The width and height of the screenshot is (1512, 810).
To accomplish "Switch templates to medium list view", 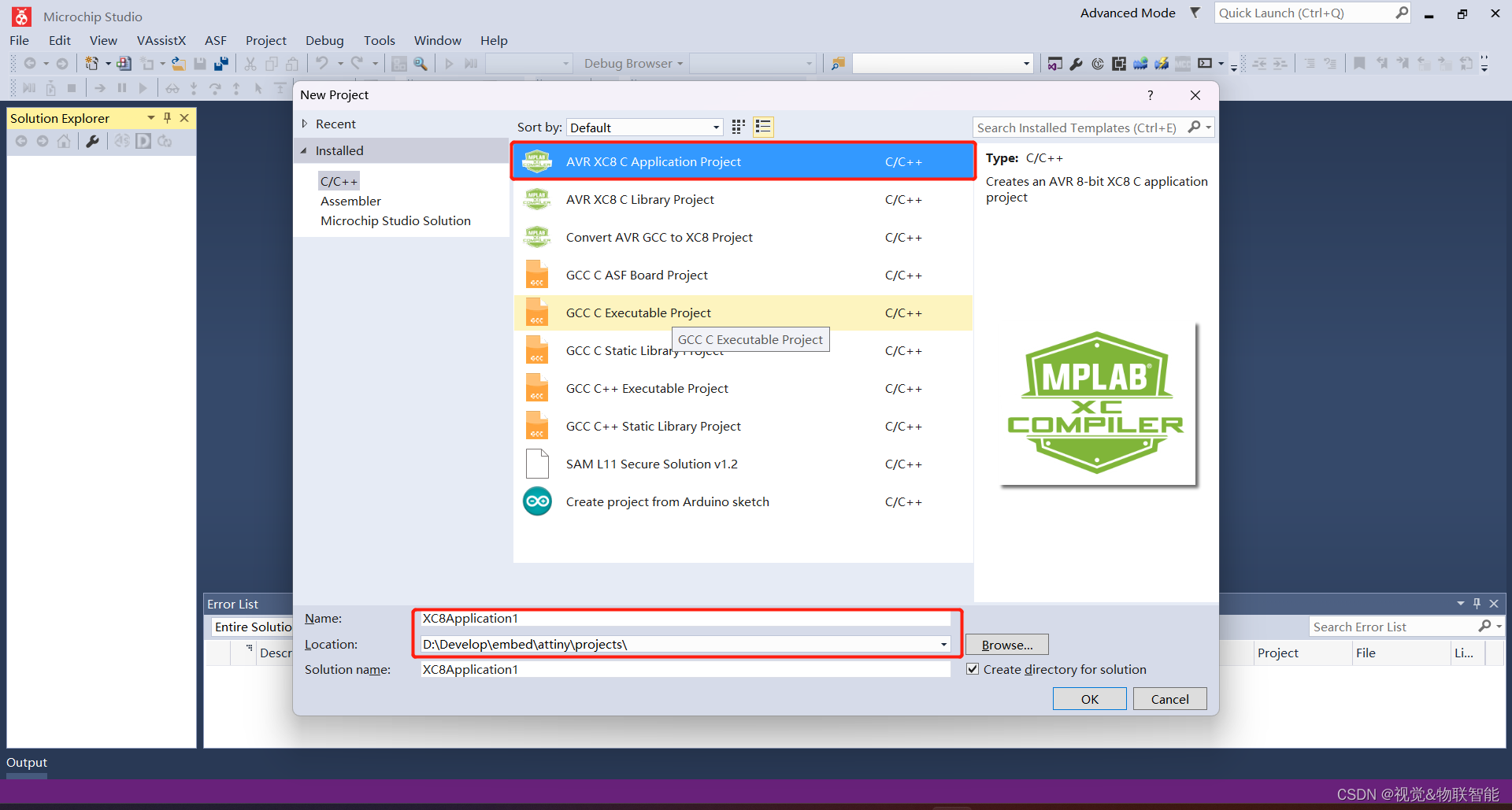I will click(x=763, y=127).
